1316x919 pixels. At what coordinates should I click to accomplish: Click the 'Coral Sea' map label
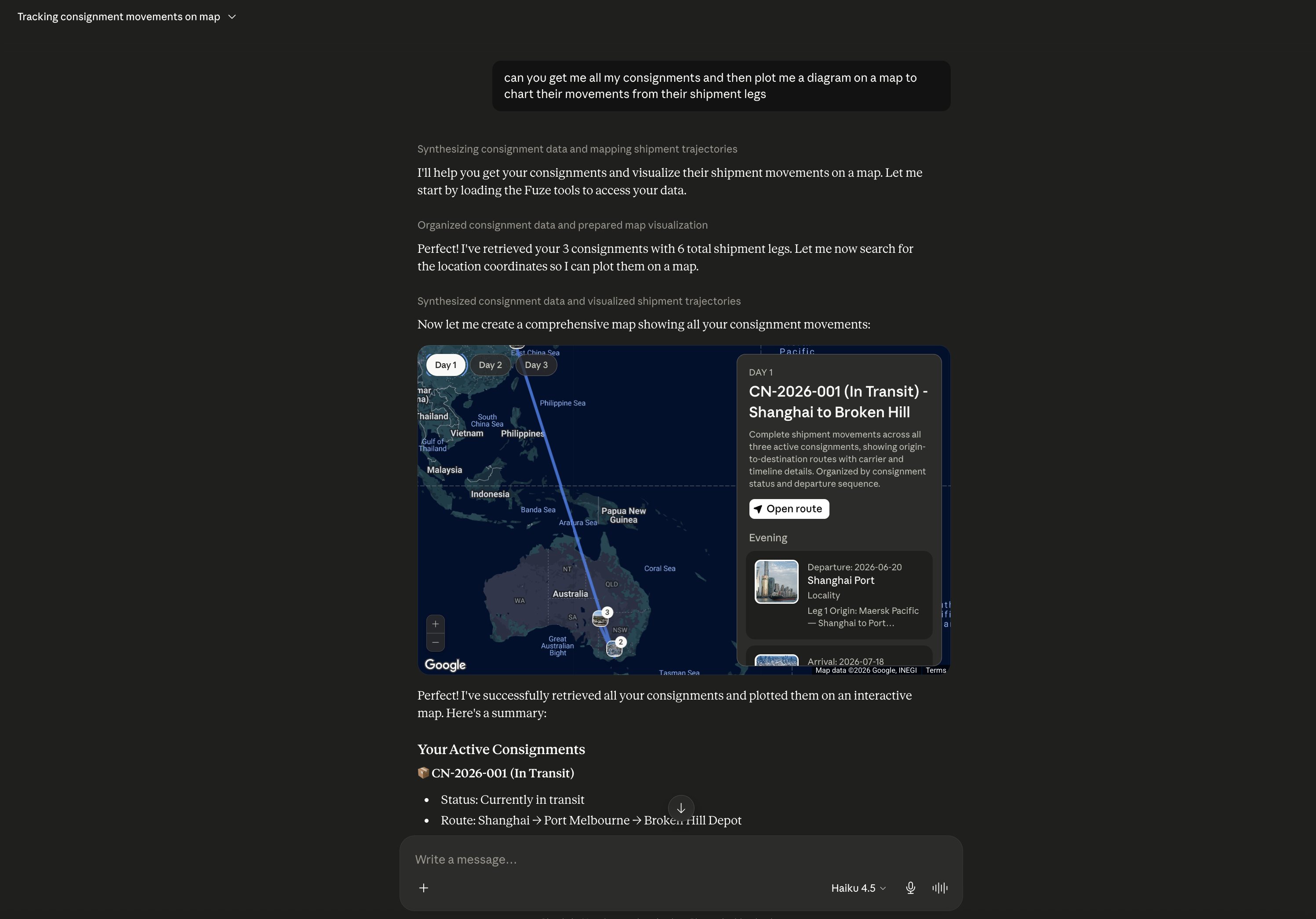point(660,569)
